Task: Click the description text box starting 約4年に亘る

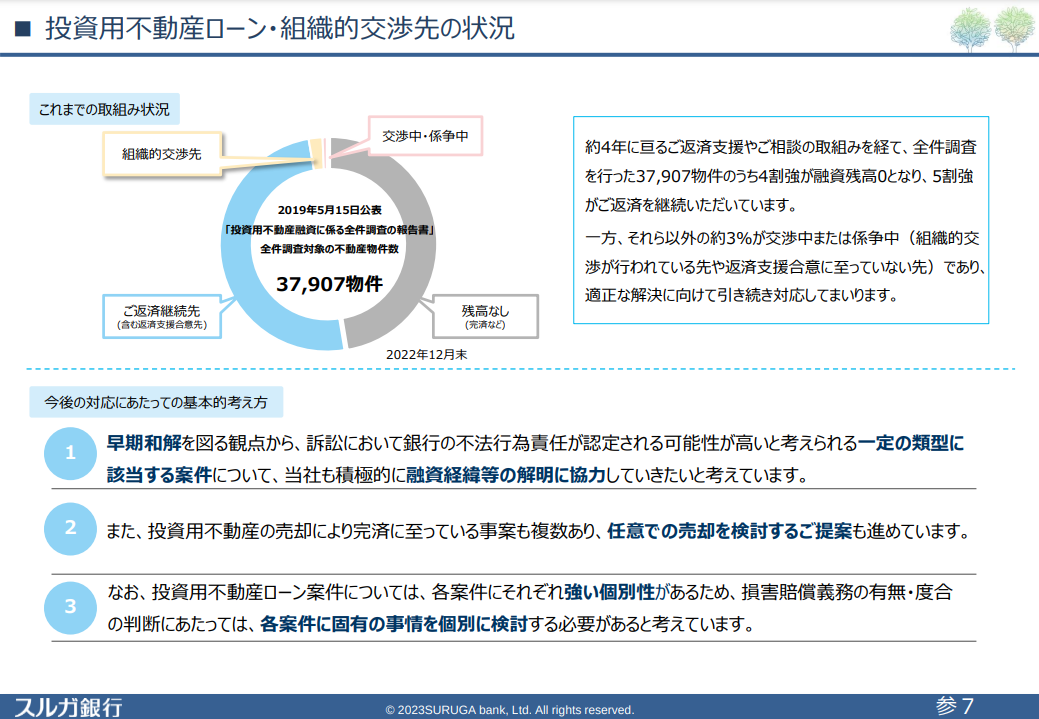Action: click(x=781, y=220)
